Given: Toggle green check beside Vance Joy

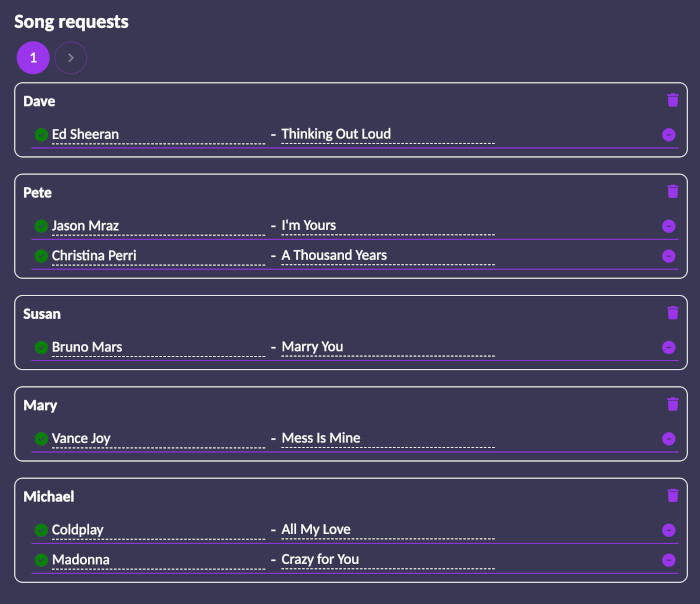Looking at the screenshot, I should (x=41, y=439).
